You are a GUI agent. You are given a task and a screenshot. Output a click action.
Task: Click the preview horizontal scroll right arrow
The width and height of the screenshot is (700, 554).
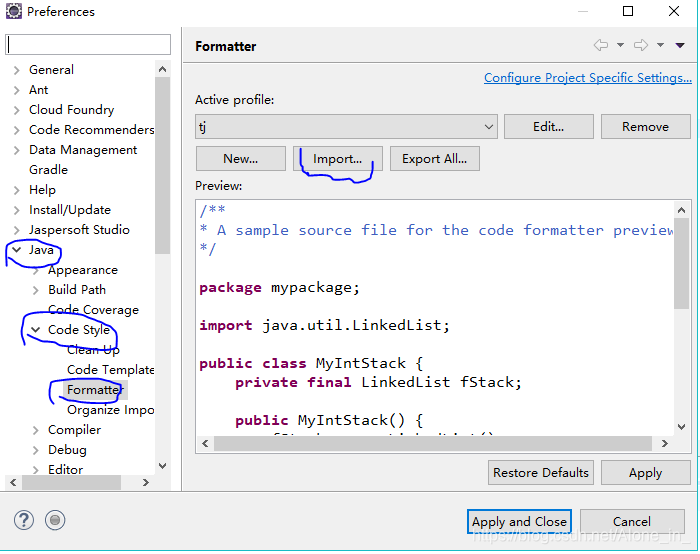point(665,443)
